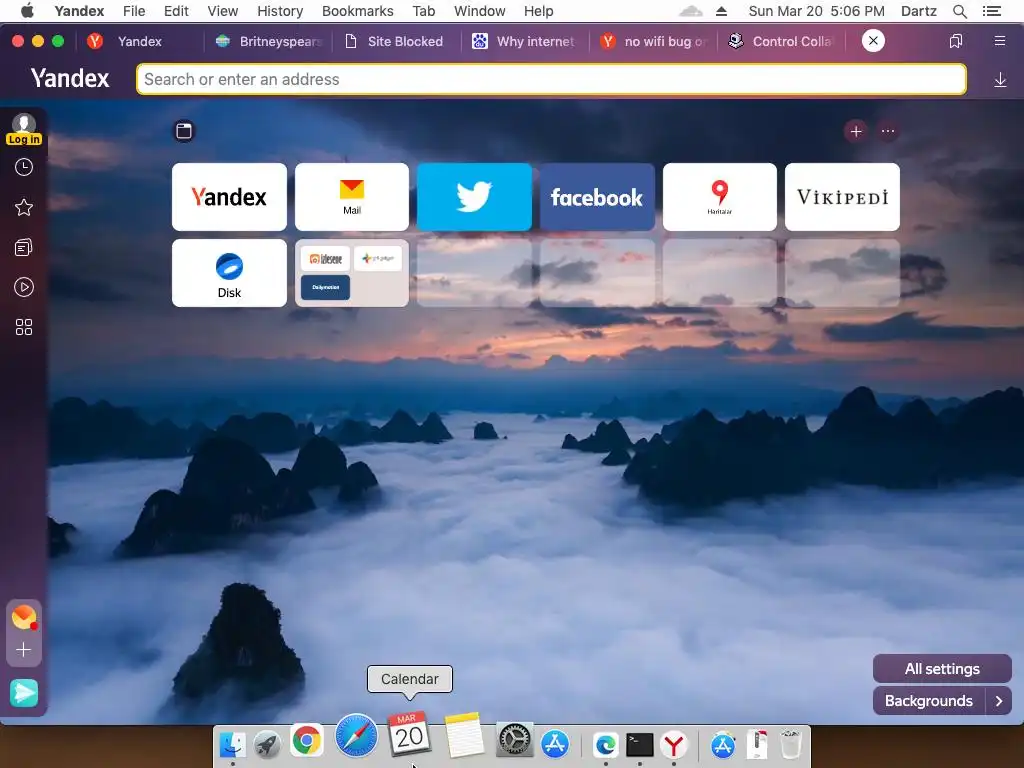Click the date and time in the menu bar
This screenshot has height=768, width=1024.
816,11
